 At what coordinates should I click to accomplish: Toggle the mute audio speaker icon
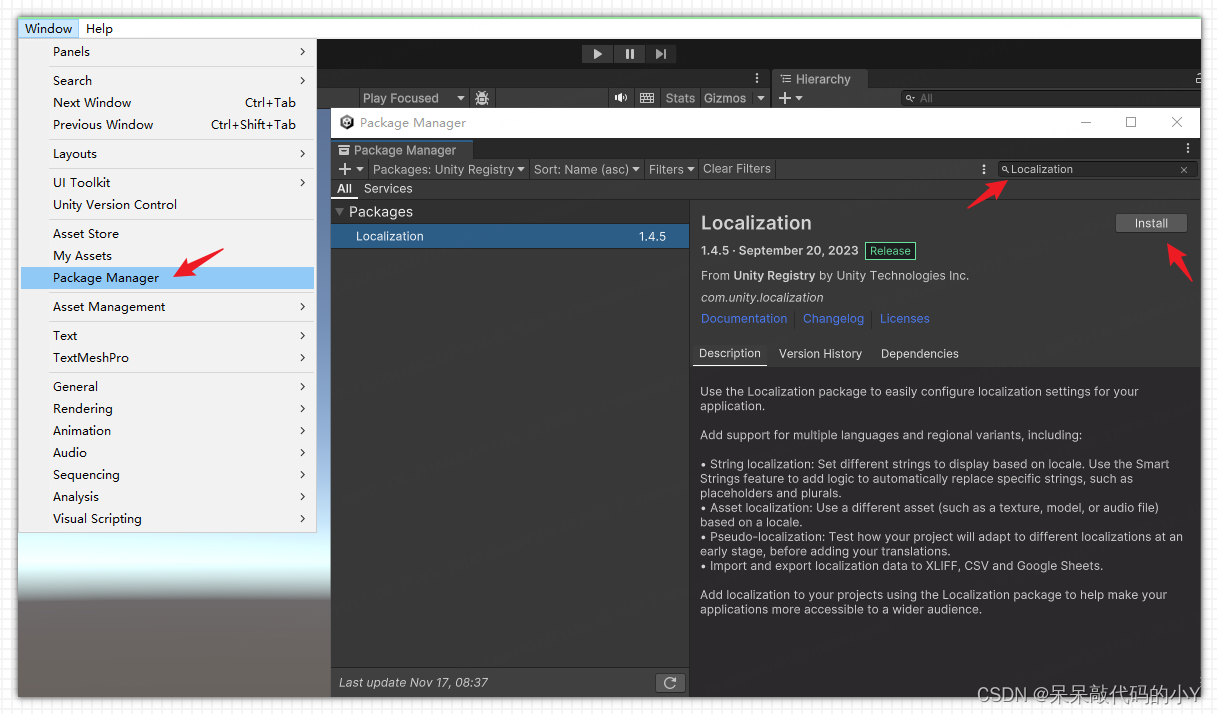pos(621,98)
